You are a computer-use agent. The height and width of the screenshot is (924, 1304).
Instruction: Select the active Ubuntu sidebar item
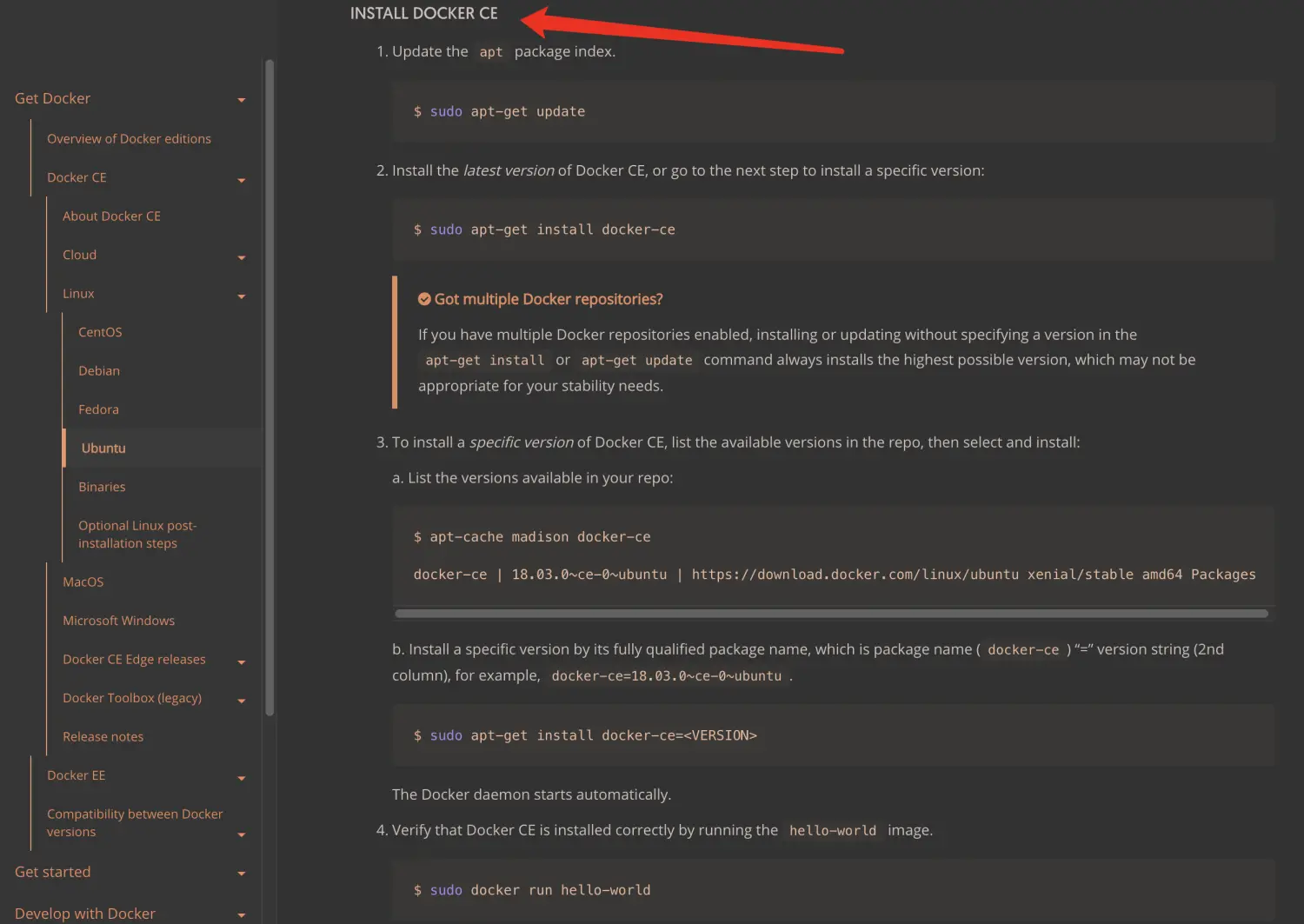[103, 449]
